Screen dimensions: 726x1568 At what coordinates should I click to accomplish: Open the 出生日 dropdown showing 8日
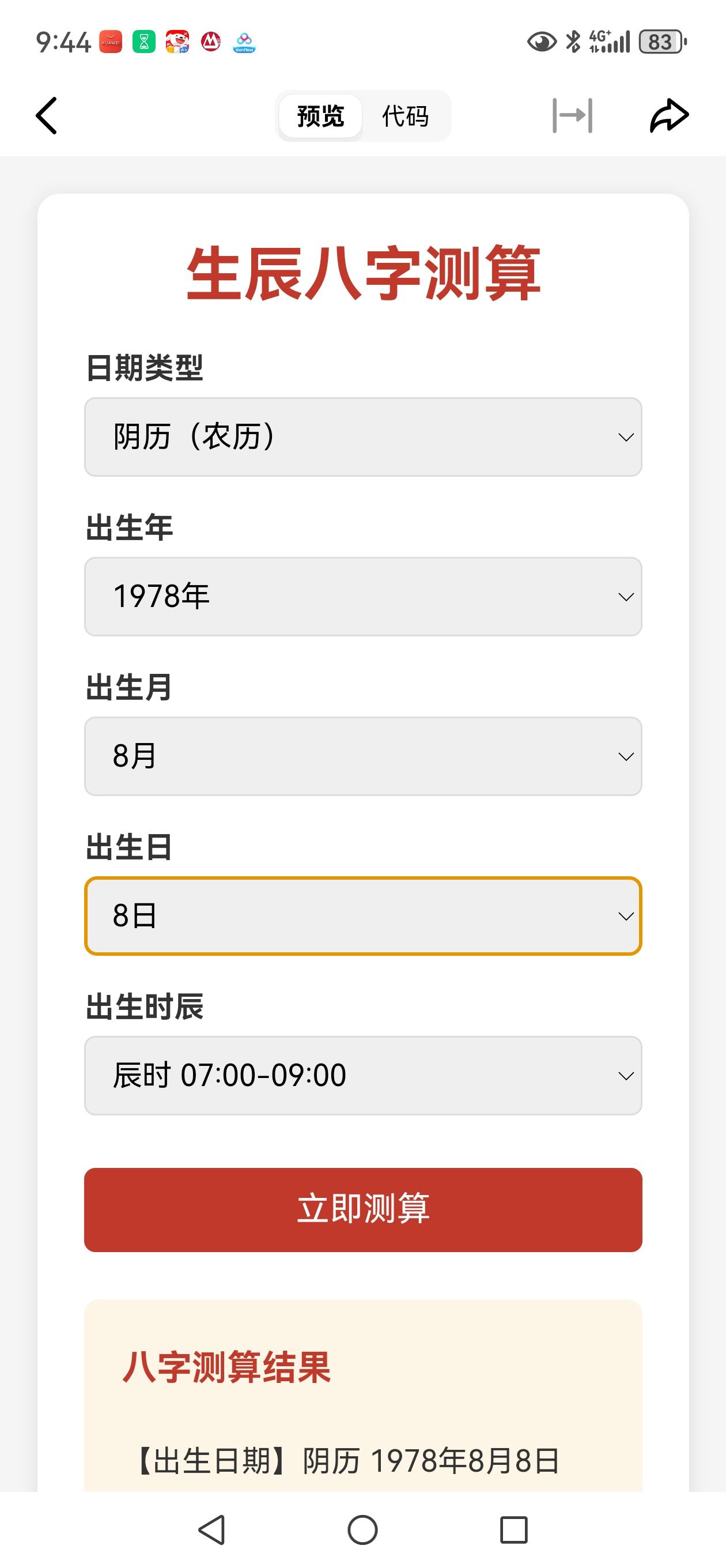364,915
